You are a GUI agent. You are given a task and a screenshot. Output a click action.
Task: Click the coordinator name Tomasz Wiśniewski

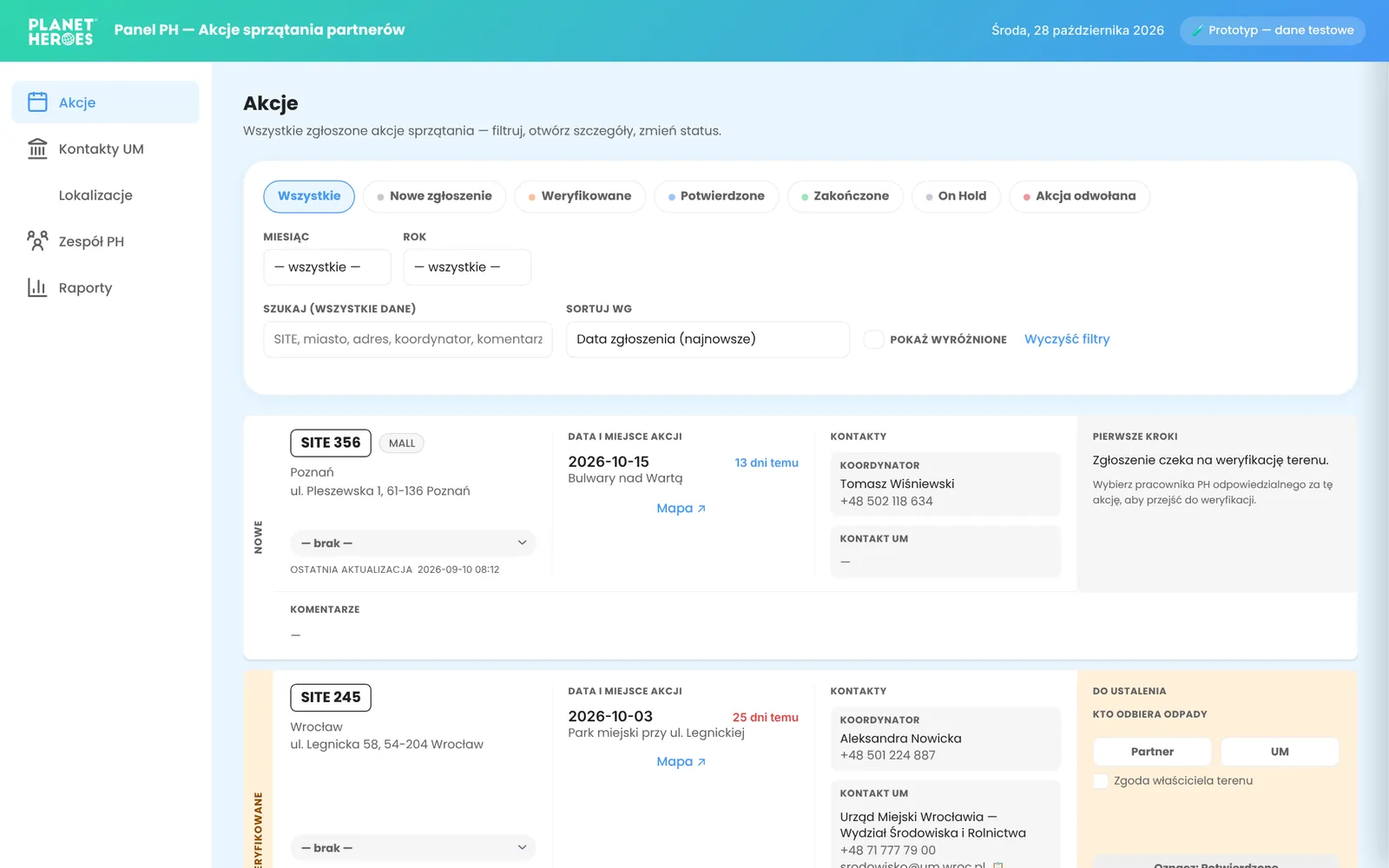point(897,484)
